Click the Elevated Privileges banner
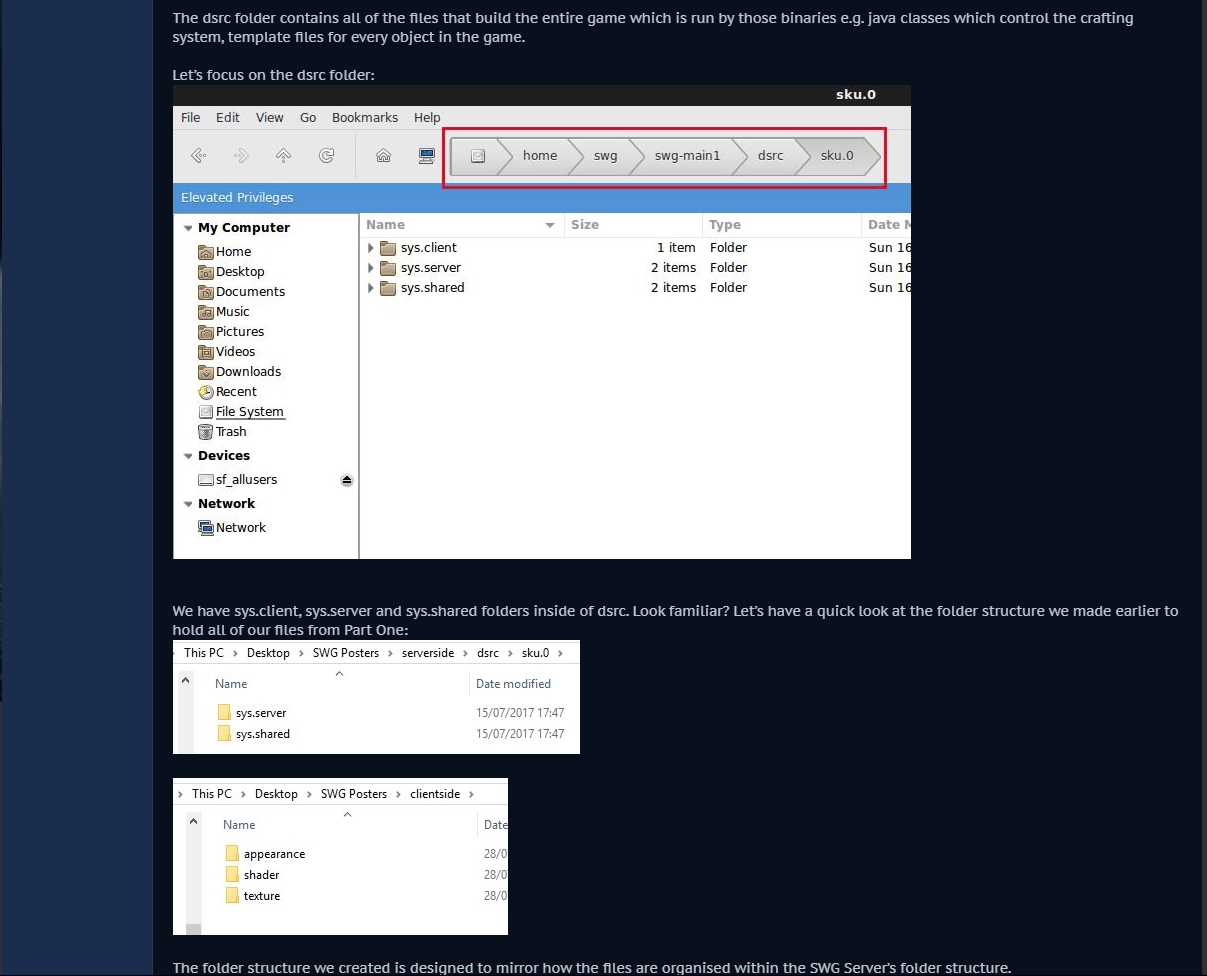 tap(542, 198)
